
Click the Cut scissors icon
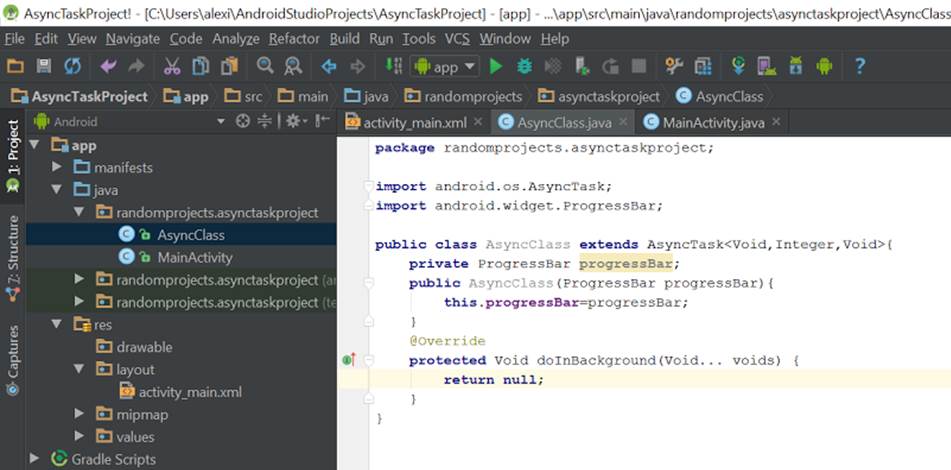point(172,66)
